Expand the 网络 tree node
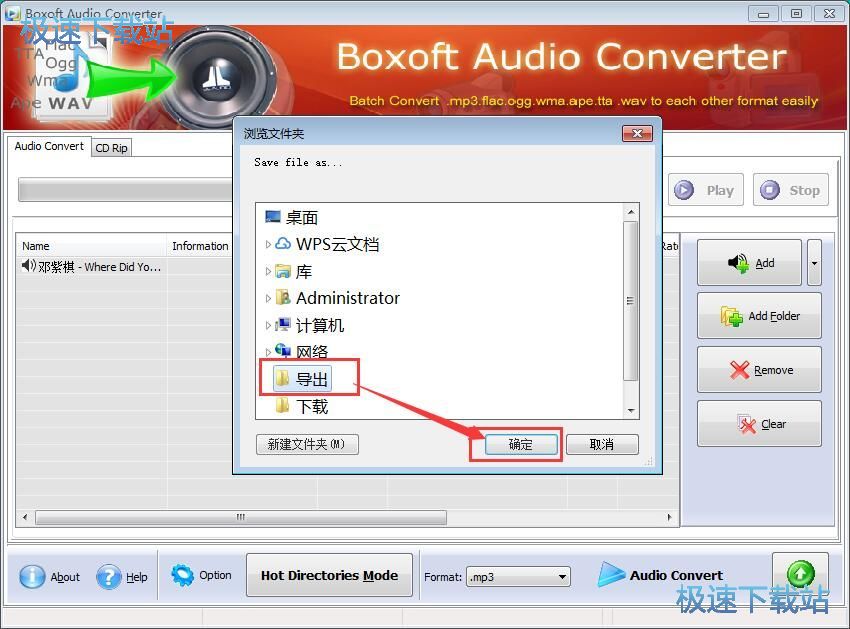Image resolution: width=850 pixels, height=629 pixels. coord(268,352)
